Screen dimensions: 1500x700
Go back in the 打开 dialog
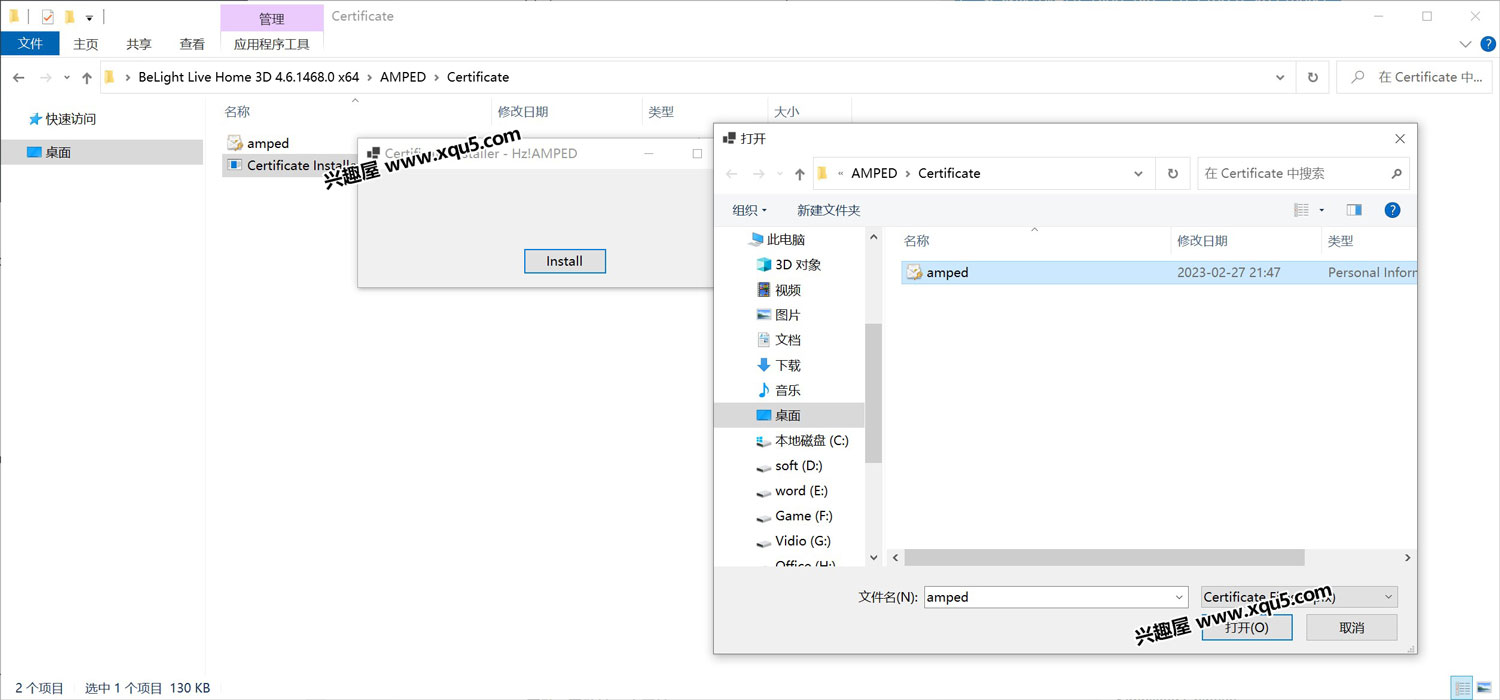click(731, 174)
